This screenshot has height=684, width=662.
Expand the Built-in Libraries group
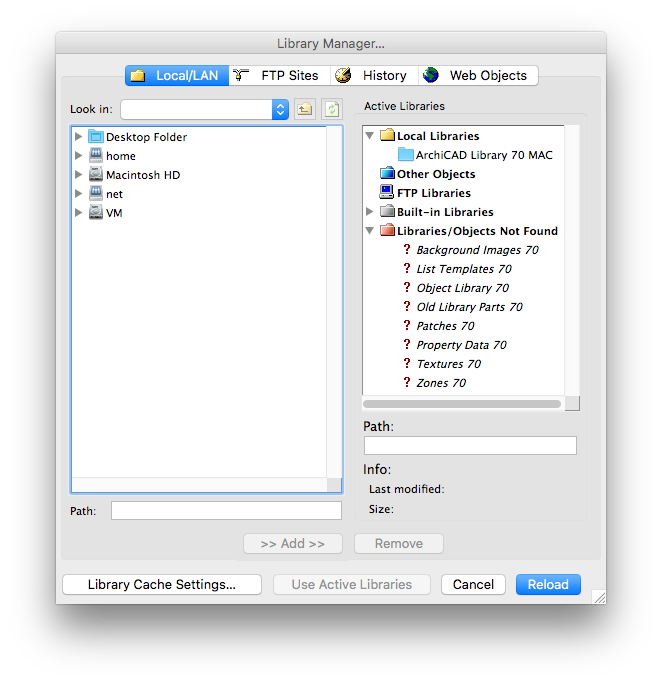[x=370, y=212]
